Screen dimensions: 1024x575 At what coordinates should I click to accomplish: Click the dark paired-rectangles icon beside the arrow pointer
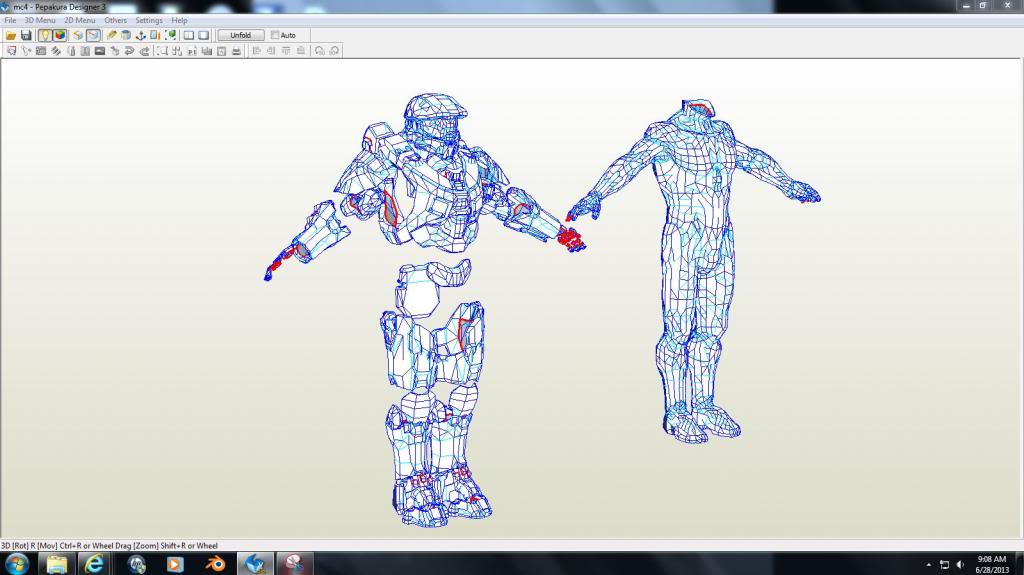click(x=41, y=51)
